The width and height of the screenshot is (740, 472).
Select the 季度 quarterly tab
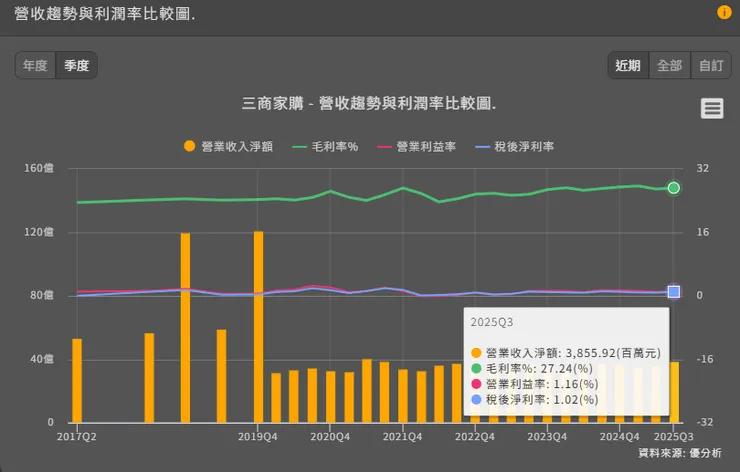pyautogui.click(x=76, y=65)
